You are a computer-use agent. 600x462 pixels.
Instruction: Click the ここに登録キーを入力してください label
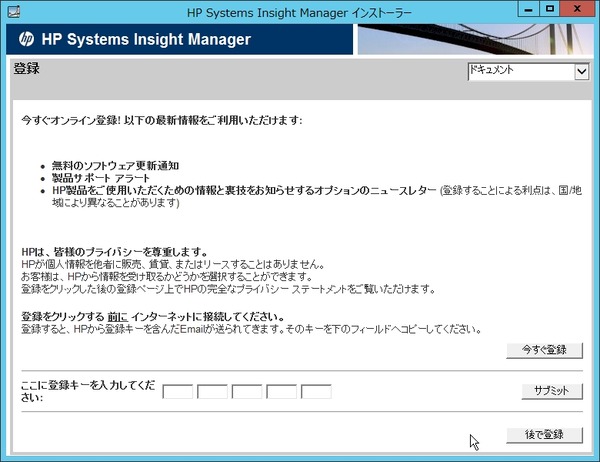point(88,391)
